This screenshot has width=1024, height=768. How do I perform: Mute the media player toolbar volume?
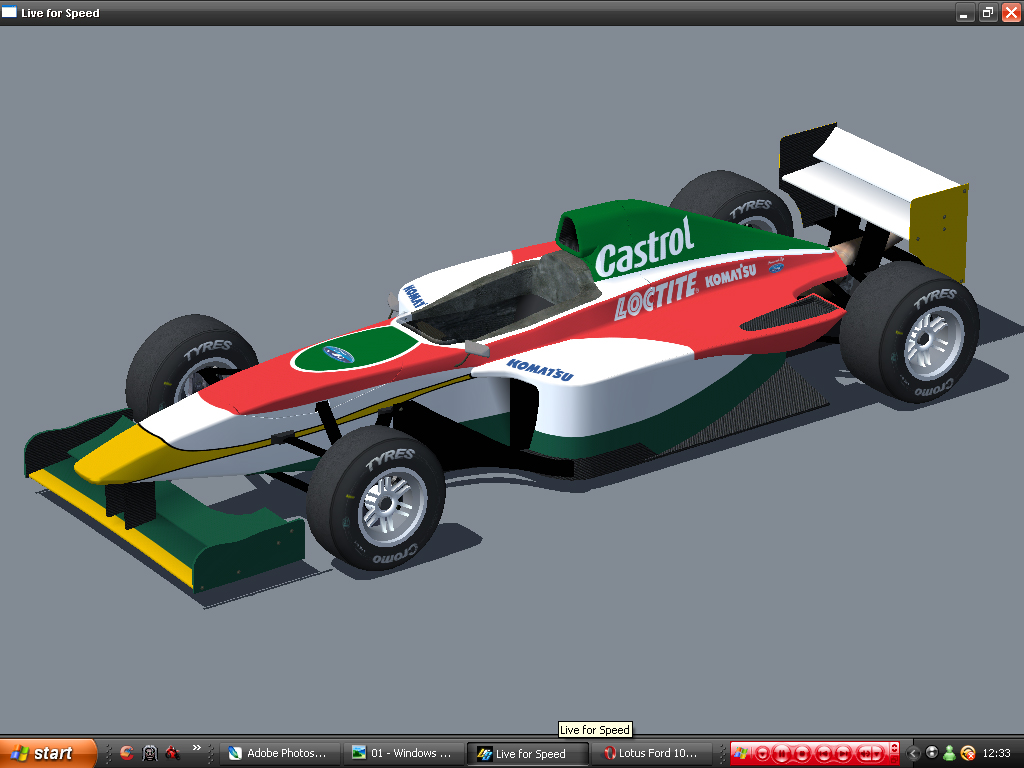[864, 754]
